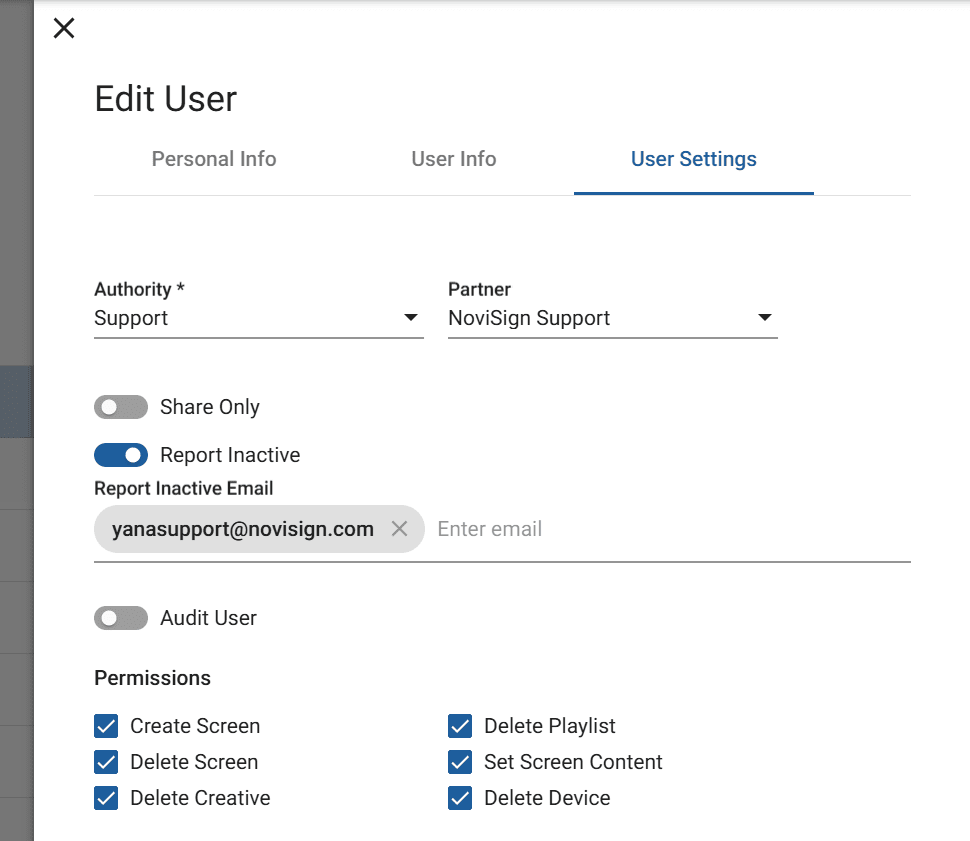Click the yanasupport@novisign.com email chip
The height and width of the screenshot is (841, 970).
tap(243, 529)
